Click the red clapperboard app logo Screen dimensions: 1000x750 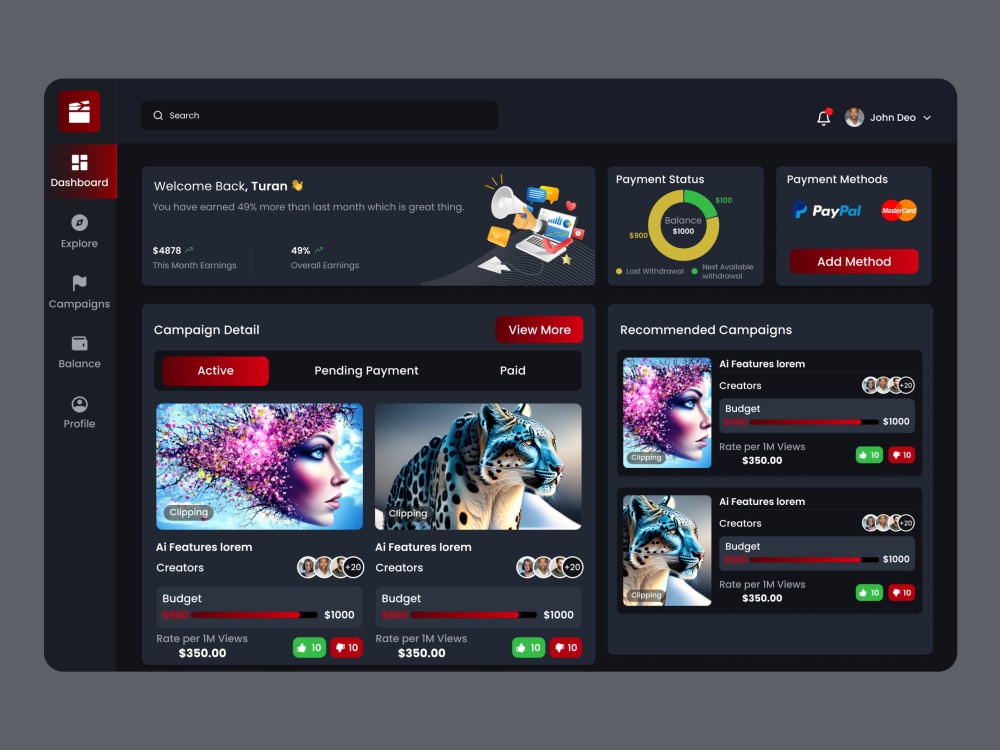click(79, 112)
